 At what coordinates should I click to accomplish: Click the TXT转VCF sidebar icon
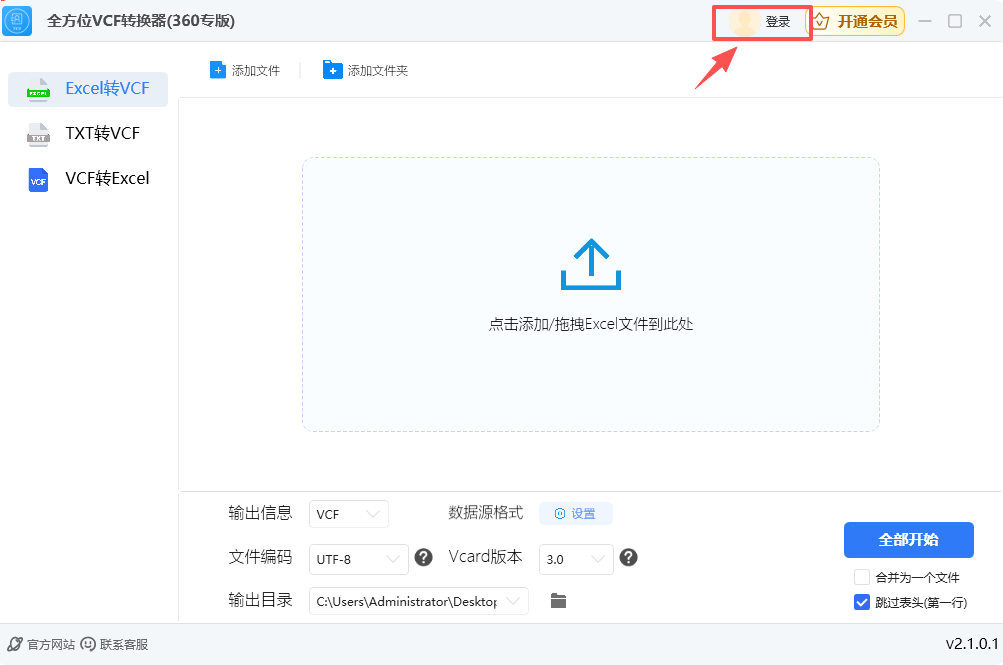38,134
